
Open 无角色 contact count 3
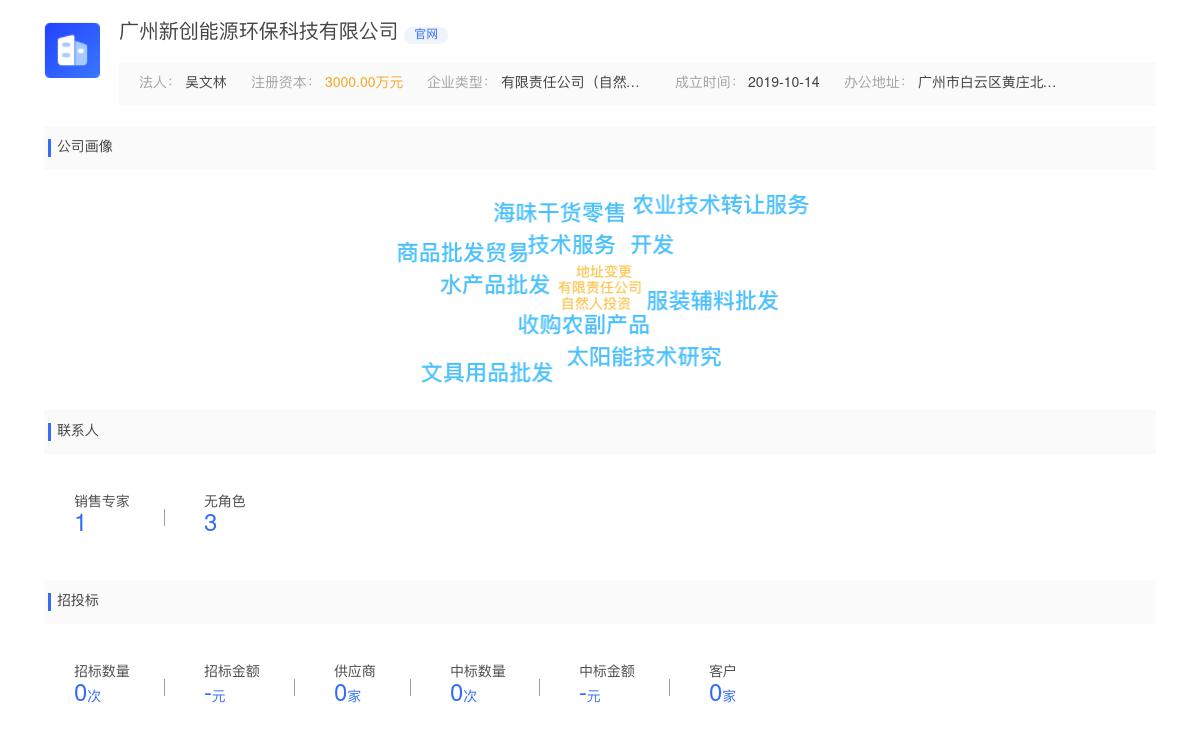[210, 523]
